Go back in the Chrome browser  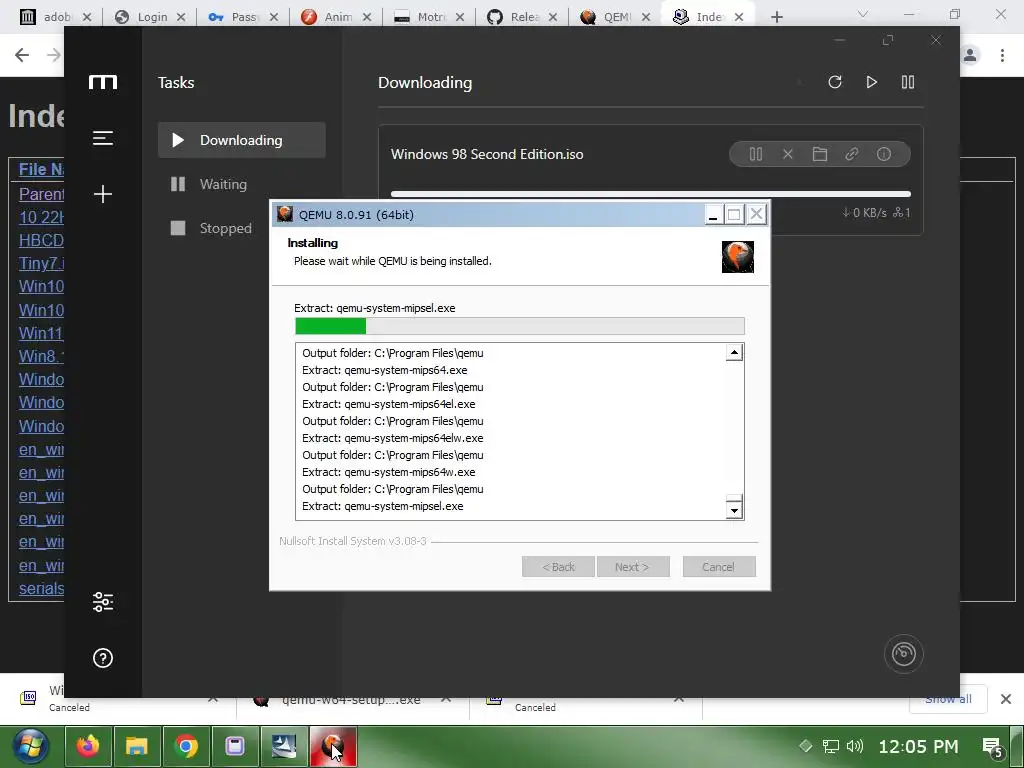(22, 55)
